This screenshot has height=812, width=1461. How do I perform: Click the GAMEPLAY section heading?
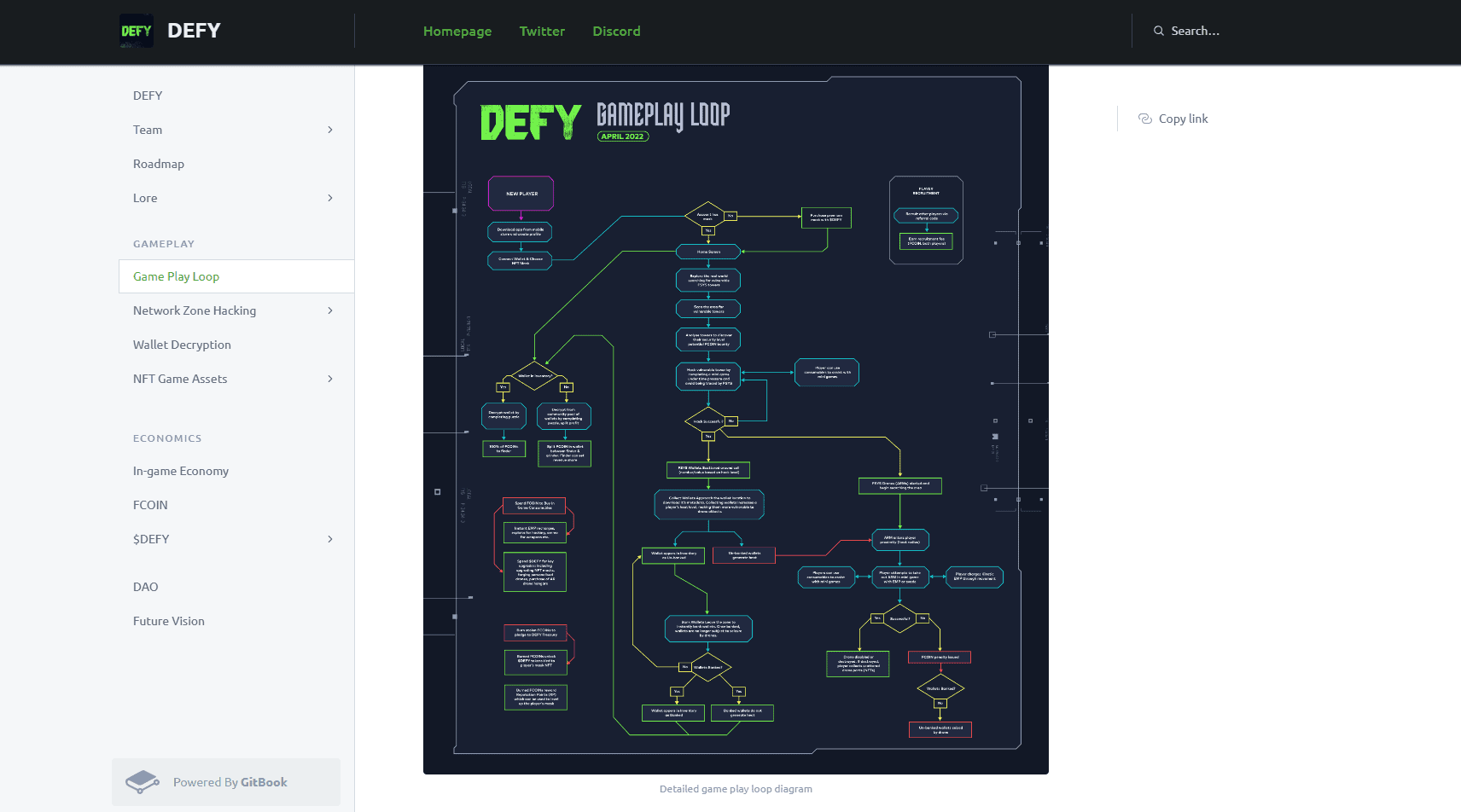click(x=164, y=244)
